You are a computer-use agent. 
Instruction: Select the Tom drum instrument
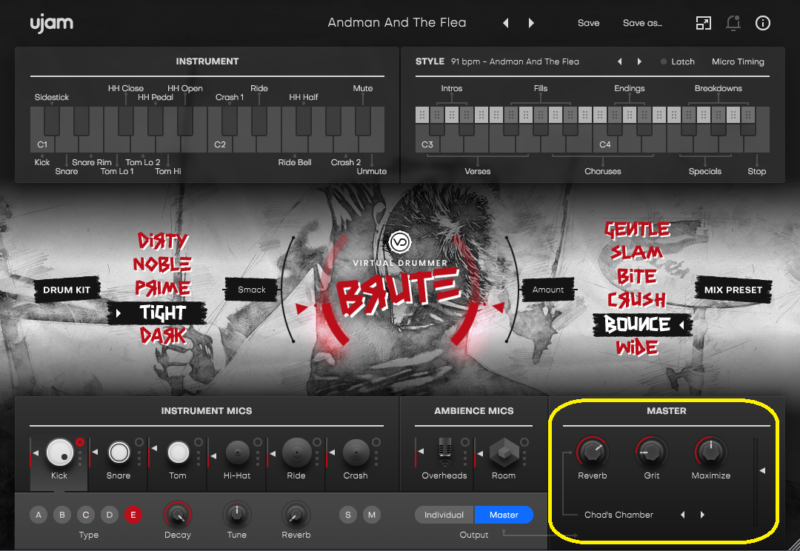178,452
